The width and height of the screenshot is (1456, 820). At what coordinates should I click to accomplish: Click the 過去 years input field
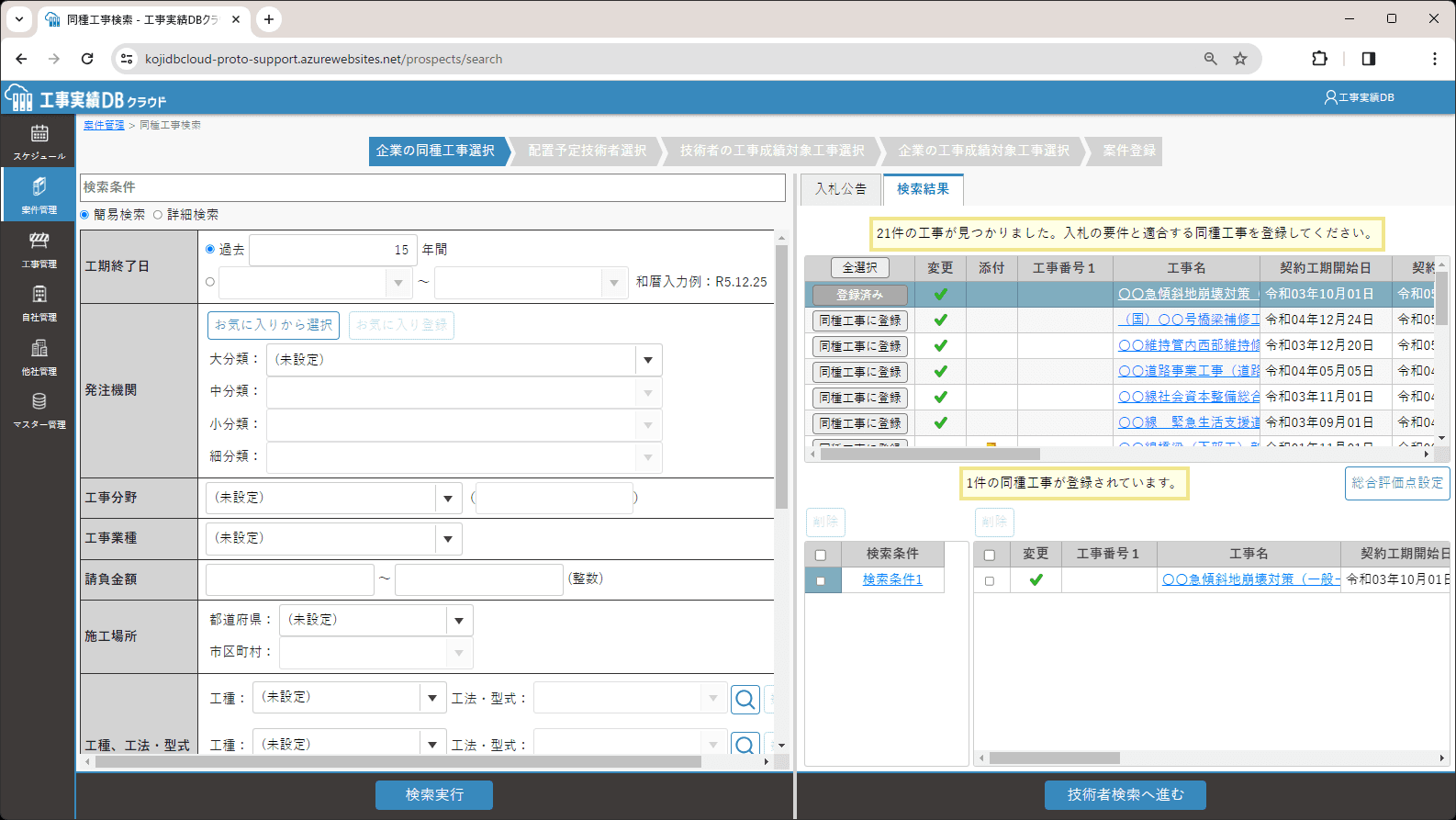[332, 250]
